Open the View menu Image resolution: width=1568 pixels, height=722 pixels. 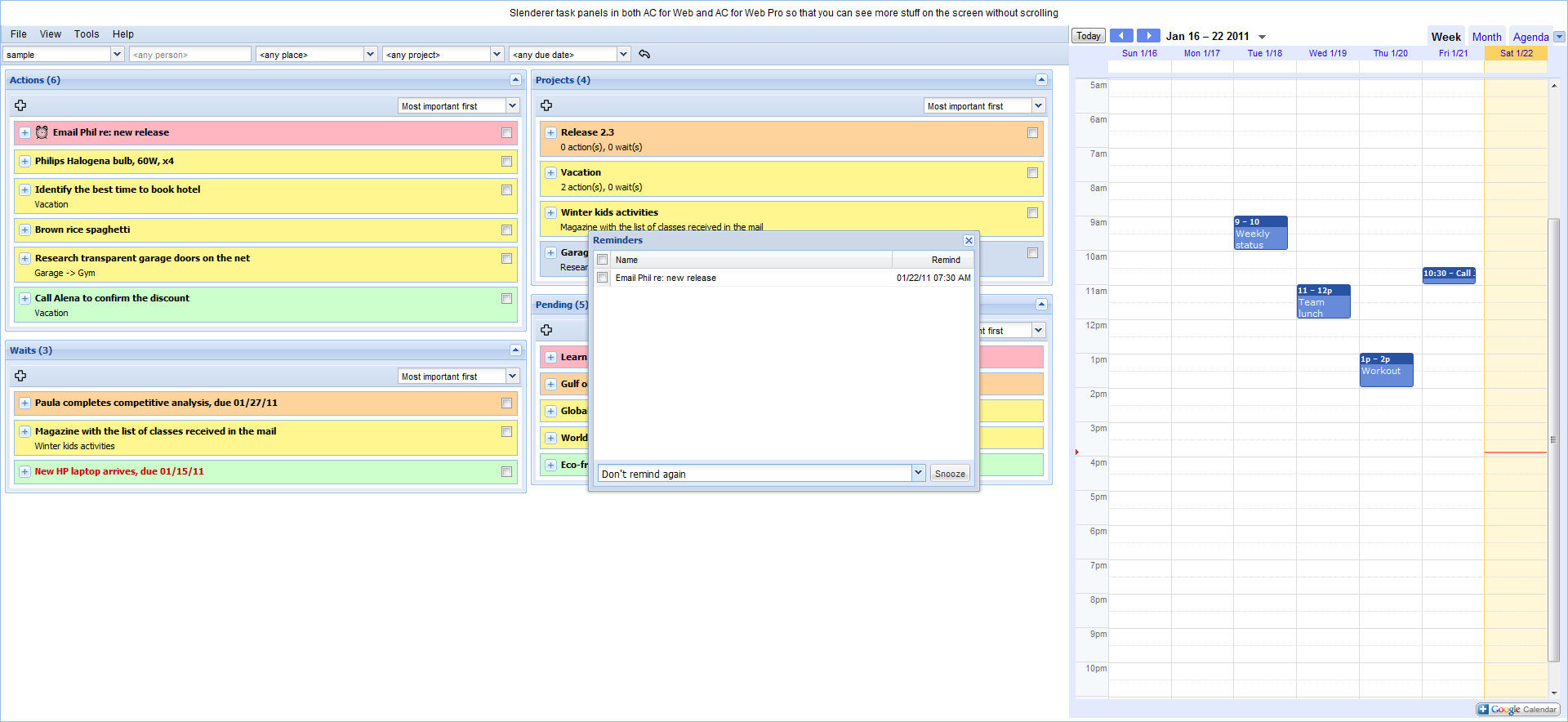pyautogui.click(x=51, y=34)
